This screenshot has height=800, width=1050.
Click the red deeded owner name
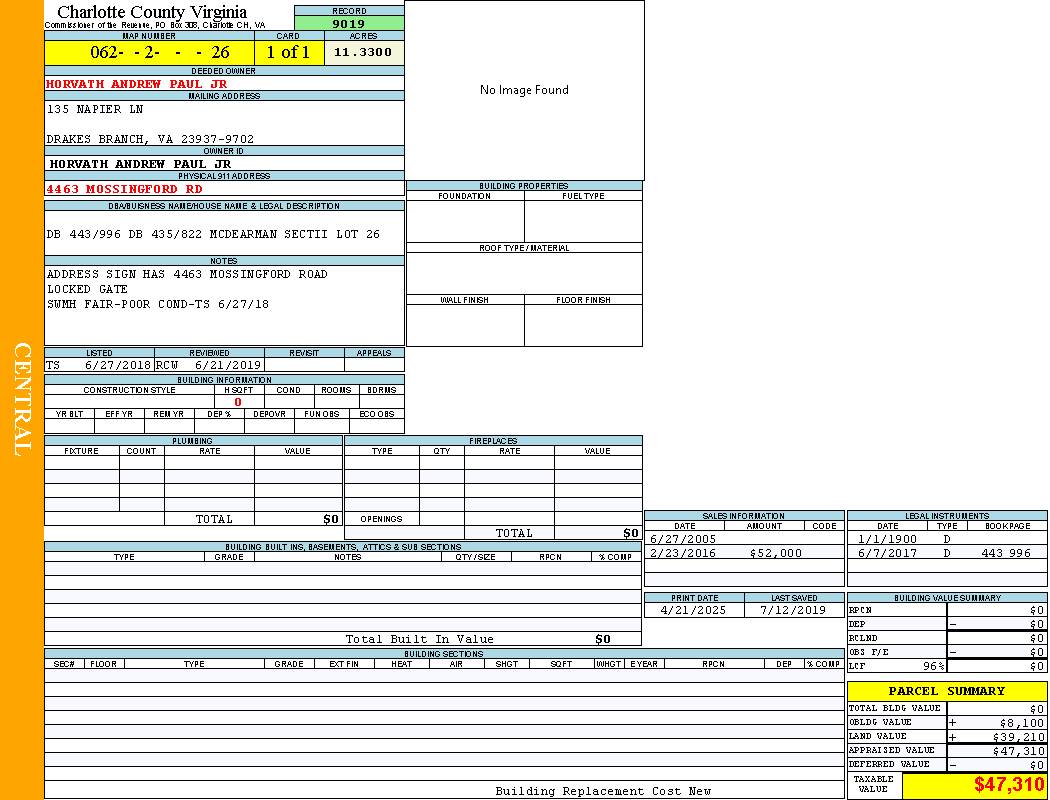(x=136, y=84)
